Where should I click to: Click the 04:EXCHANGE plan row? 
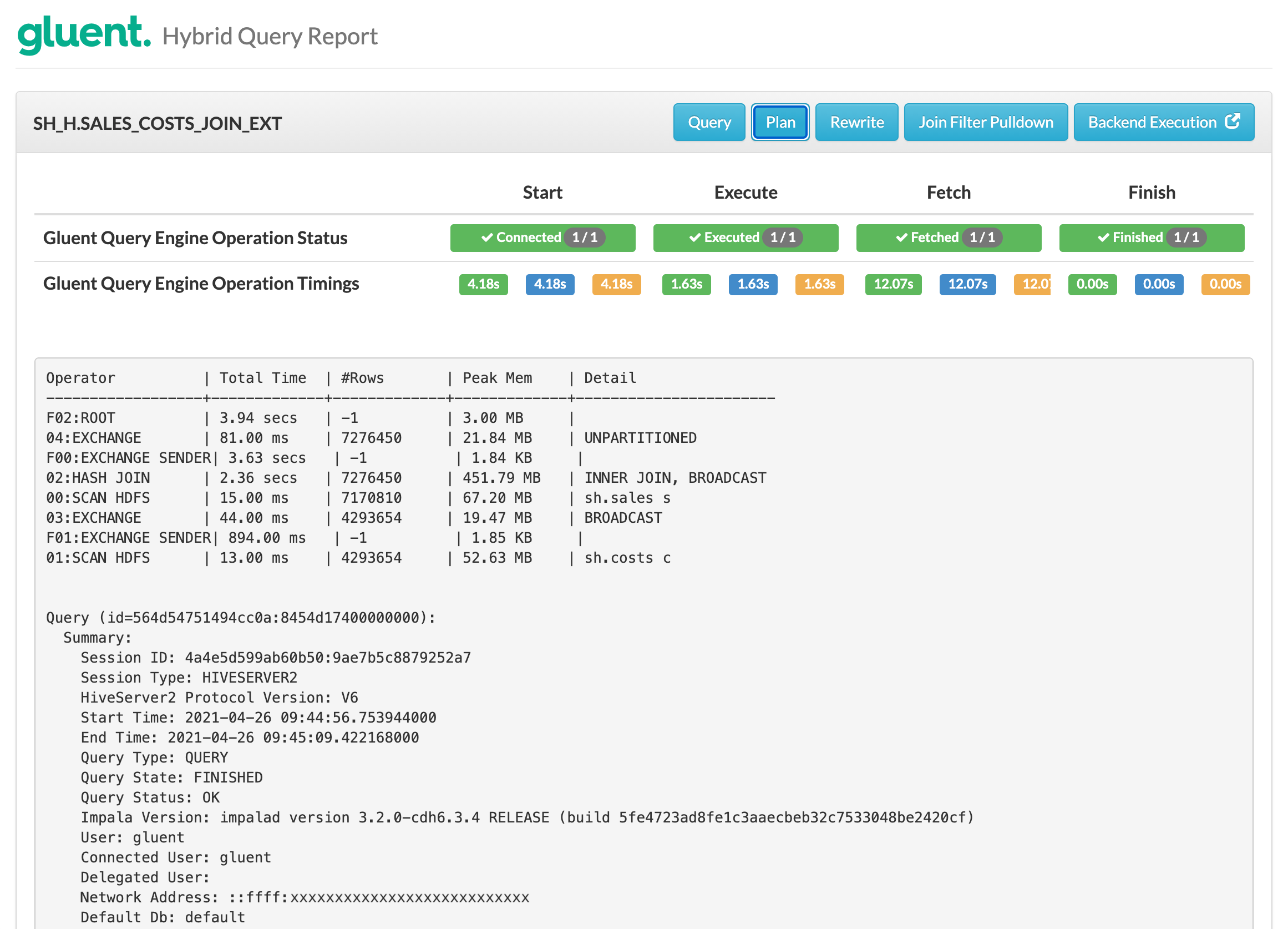coord(372,438)
